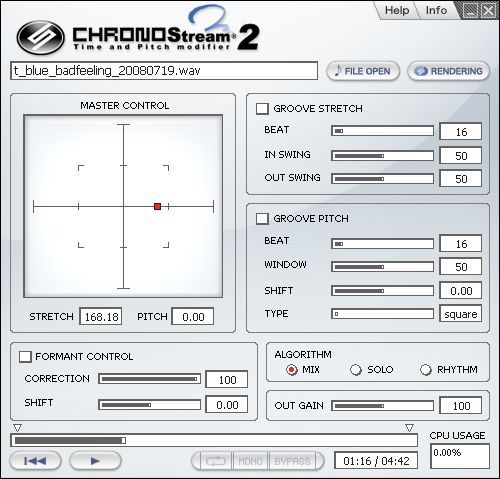This screenshot has height=479, width=500.
Task: Click the right end marker triangle
Action: coord(409,428)
